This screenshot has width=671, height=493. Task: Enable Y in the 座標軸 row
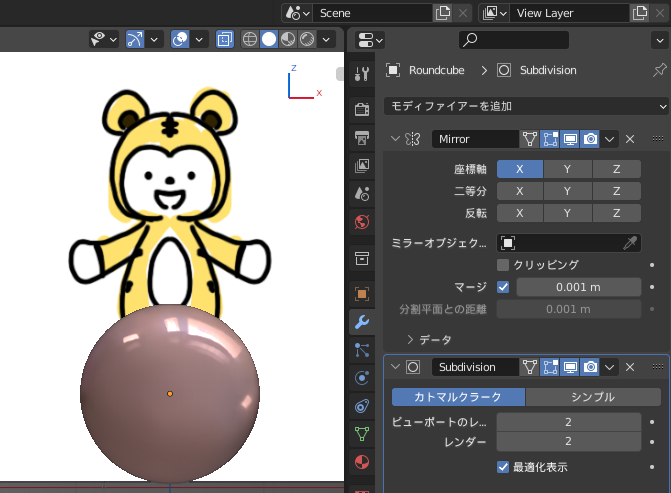[567, 169]
